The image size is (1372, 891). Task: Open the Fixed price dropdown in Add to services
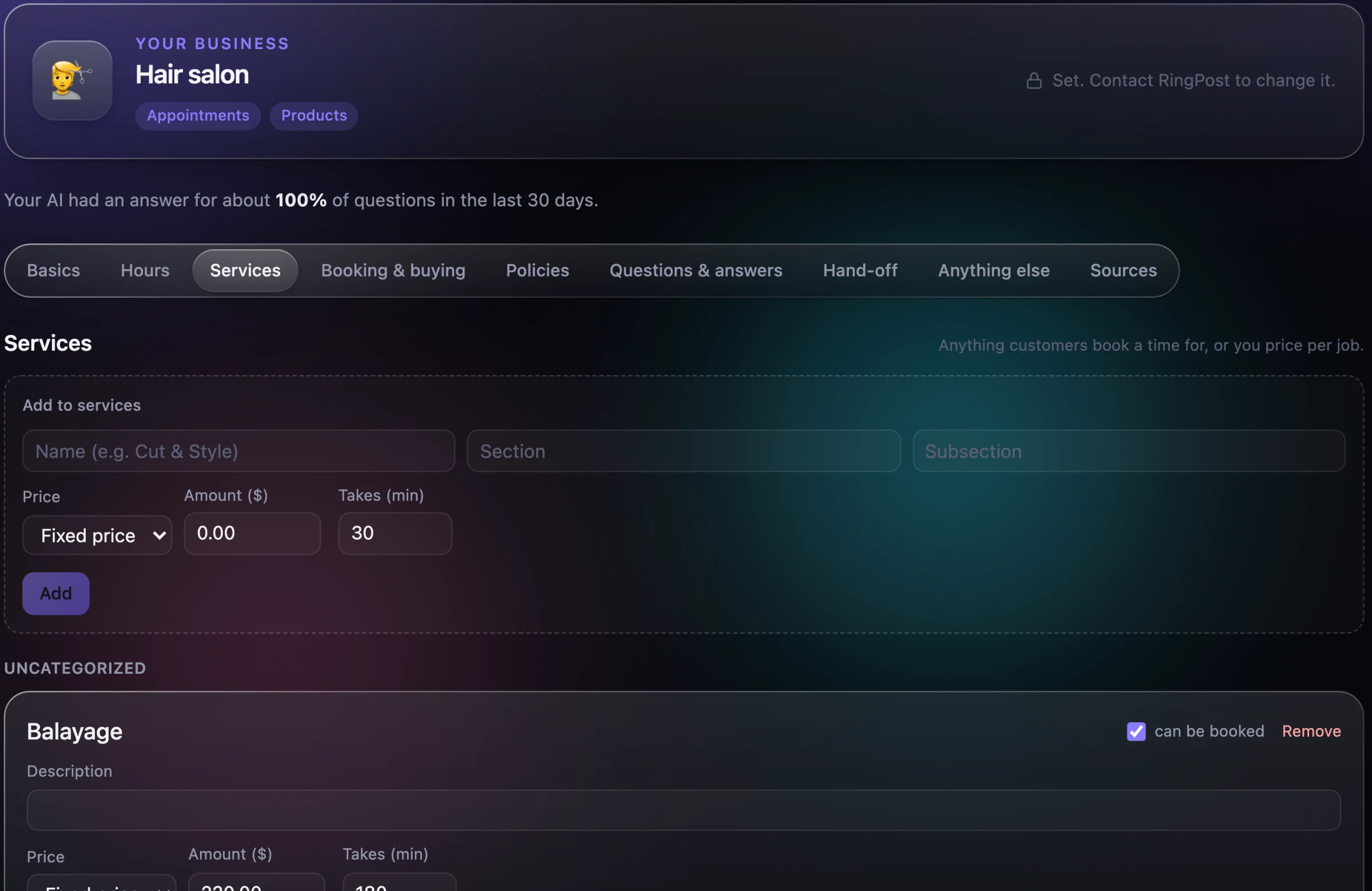97,535
